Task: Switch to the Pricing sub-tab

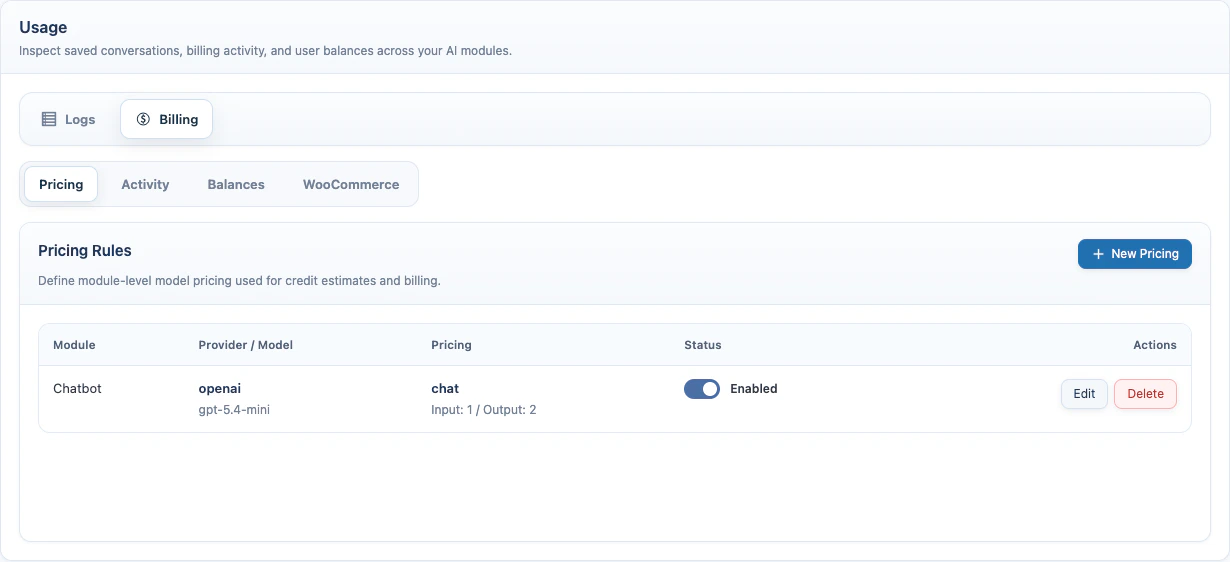Action: coord(61,184)
